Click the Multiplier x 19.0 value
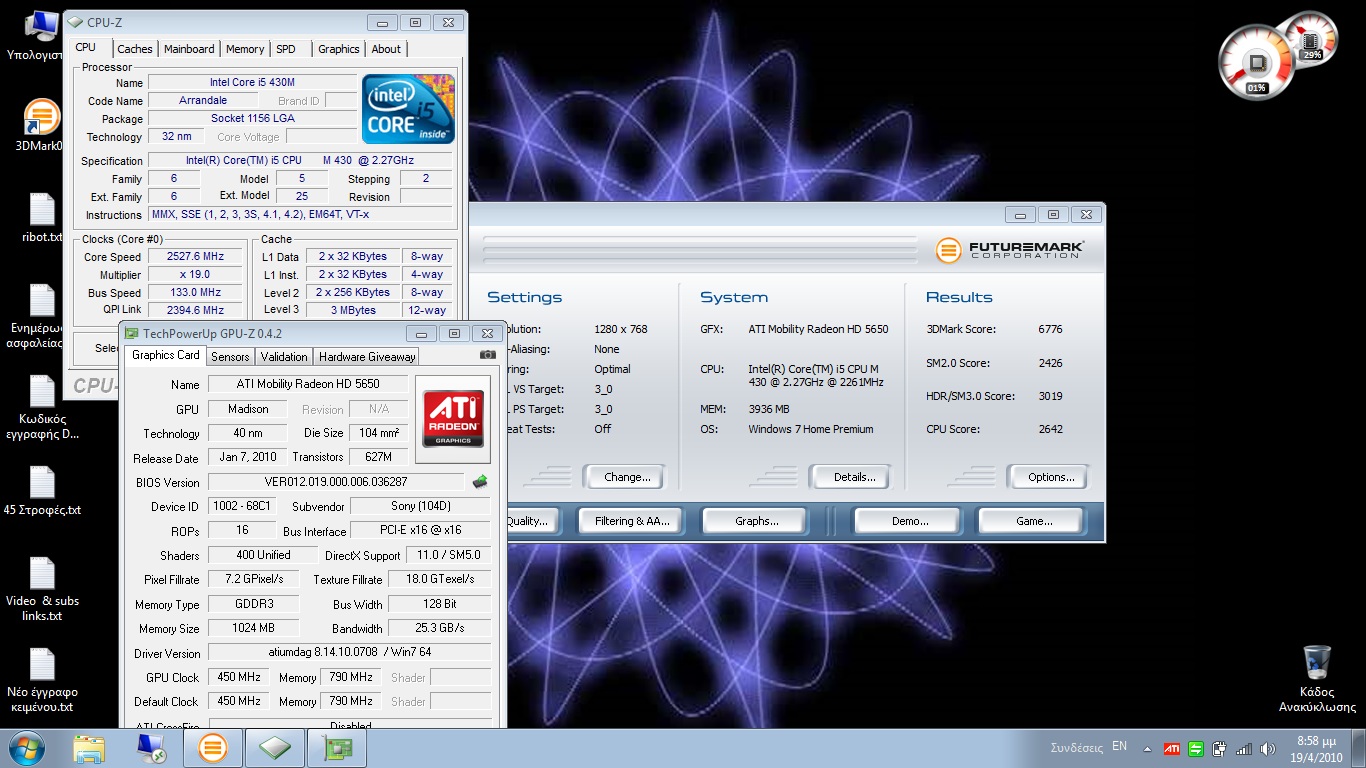 pos(195,275)
